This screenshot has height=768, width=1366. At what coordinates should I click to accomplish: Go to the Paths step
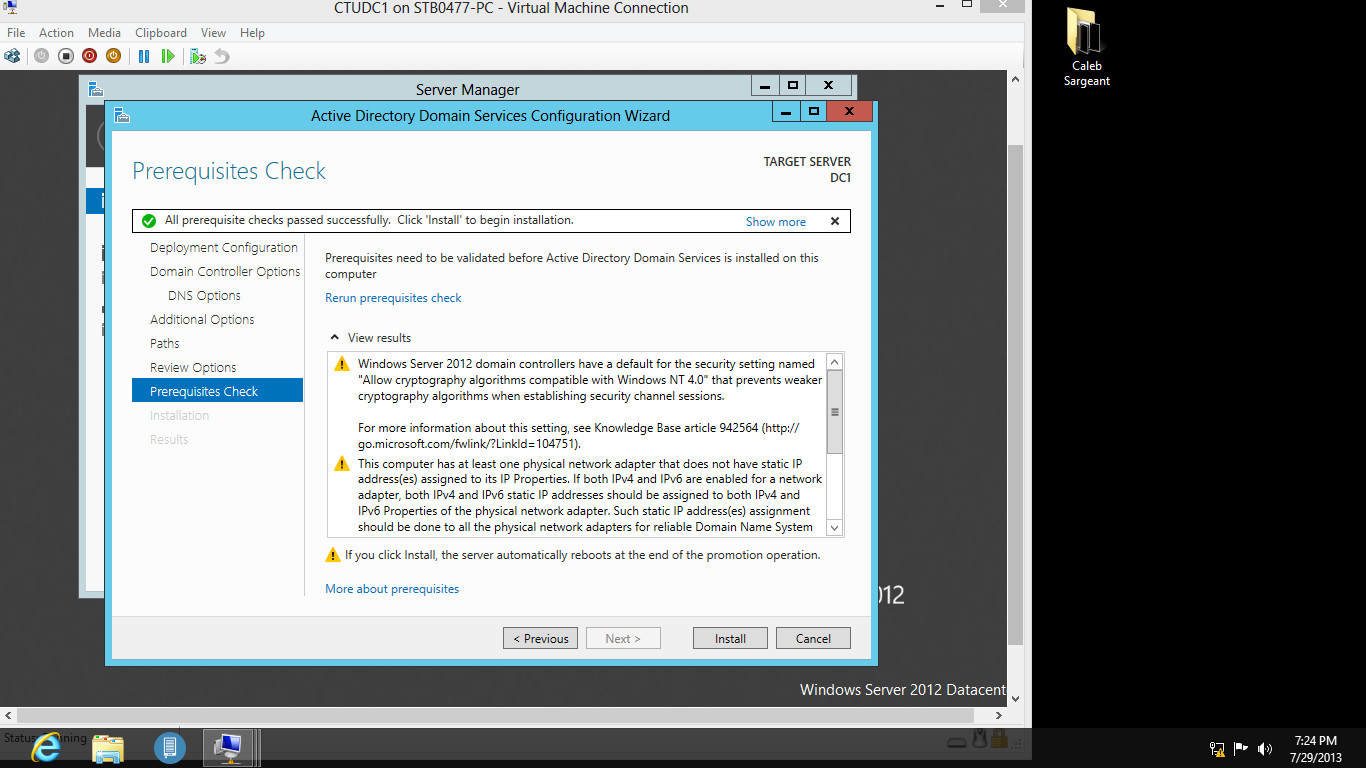coord(165,343)
